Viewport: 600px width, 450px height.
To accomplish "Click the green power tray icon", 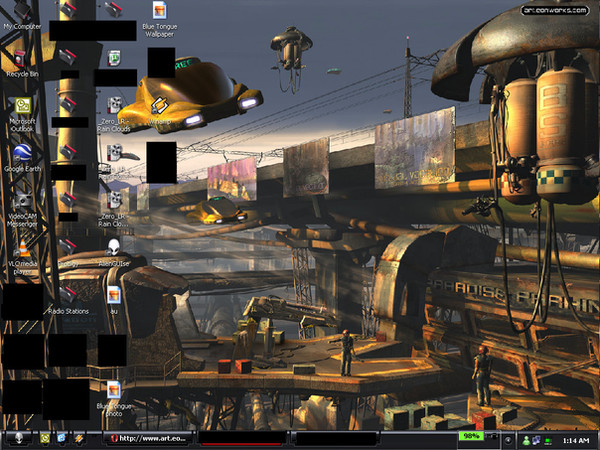I will point(548,441).
